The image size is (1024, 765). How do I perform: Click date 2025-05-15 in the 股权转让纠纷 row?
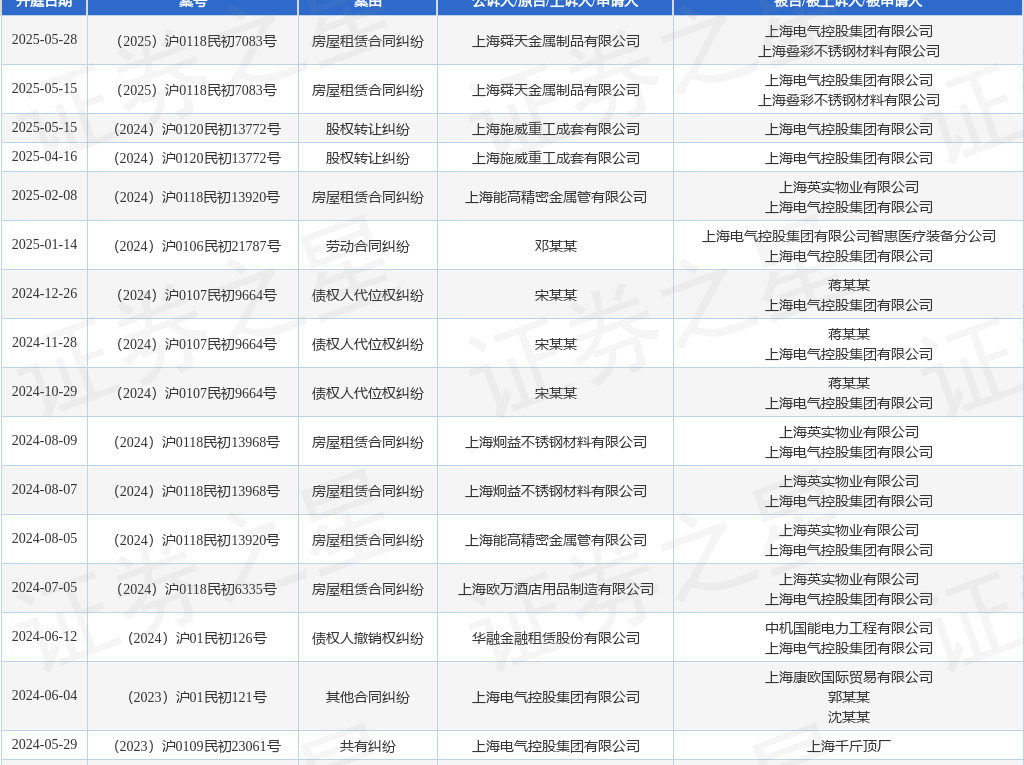(x=44, y=127)
